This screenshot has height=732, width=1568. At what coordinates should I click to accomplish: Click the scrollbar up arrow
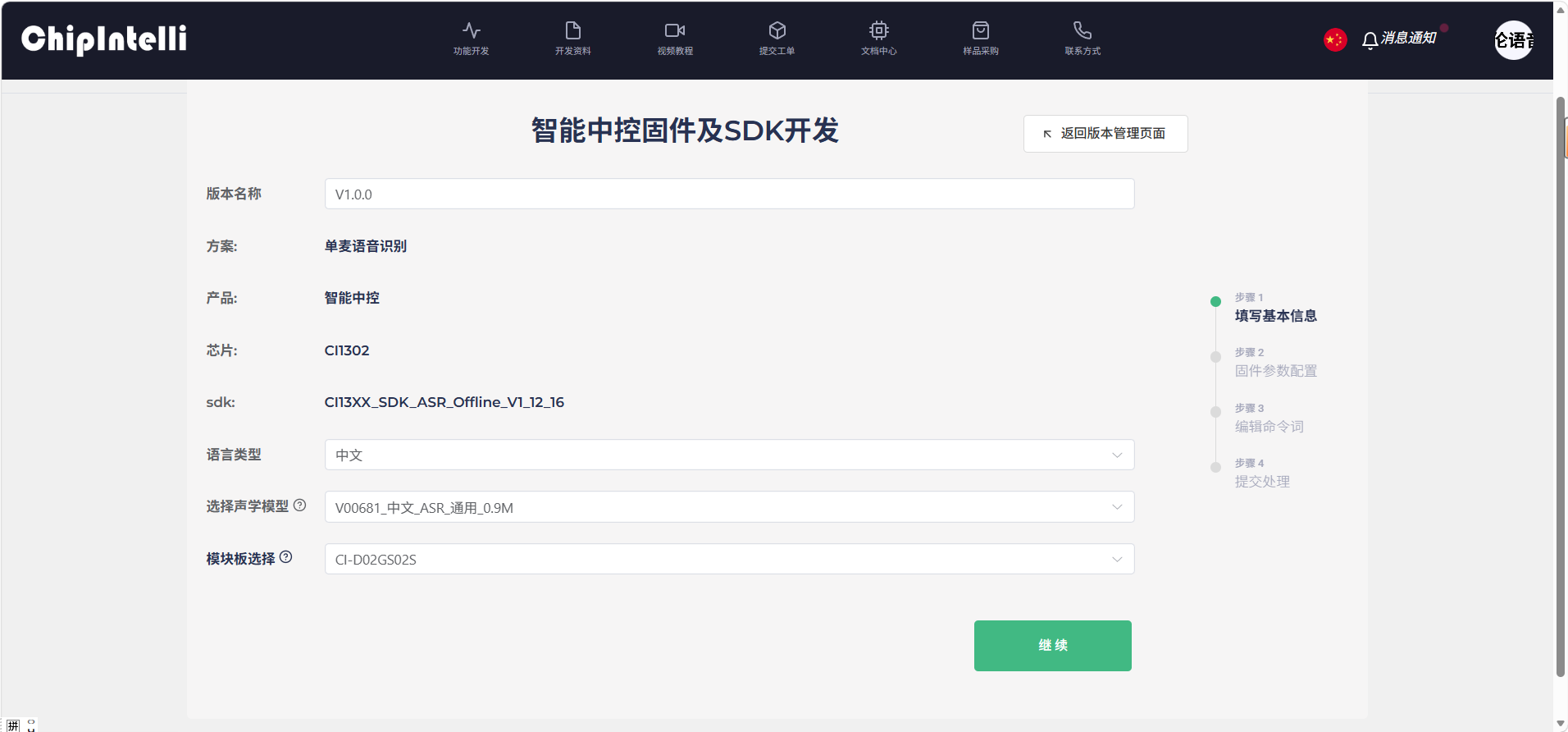tap(1561, 10)
